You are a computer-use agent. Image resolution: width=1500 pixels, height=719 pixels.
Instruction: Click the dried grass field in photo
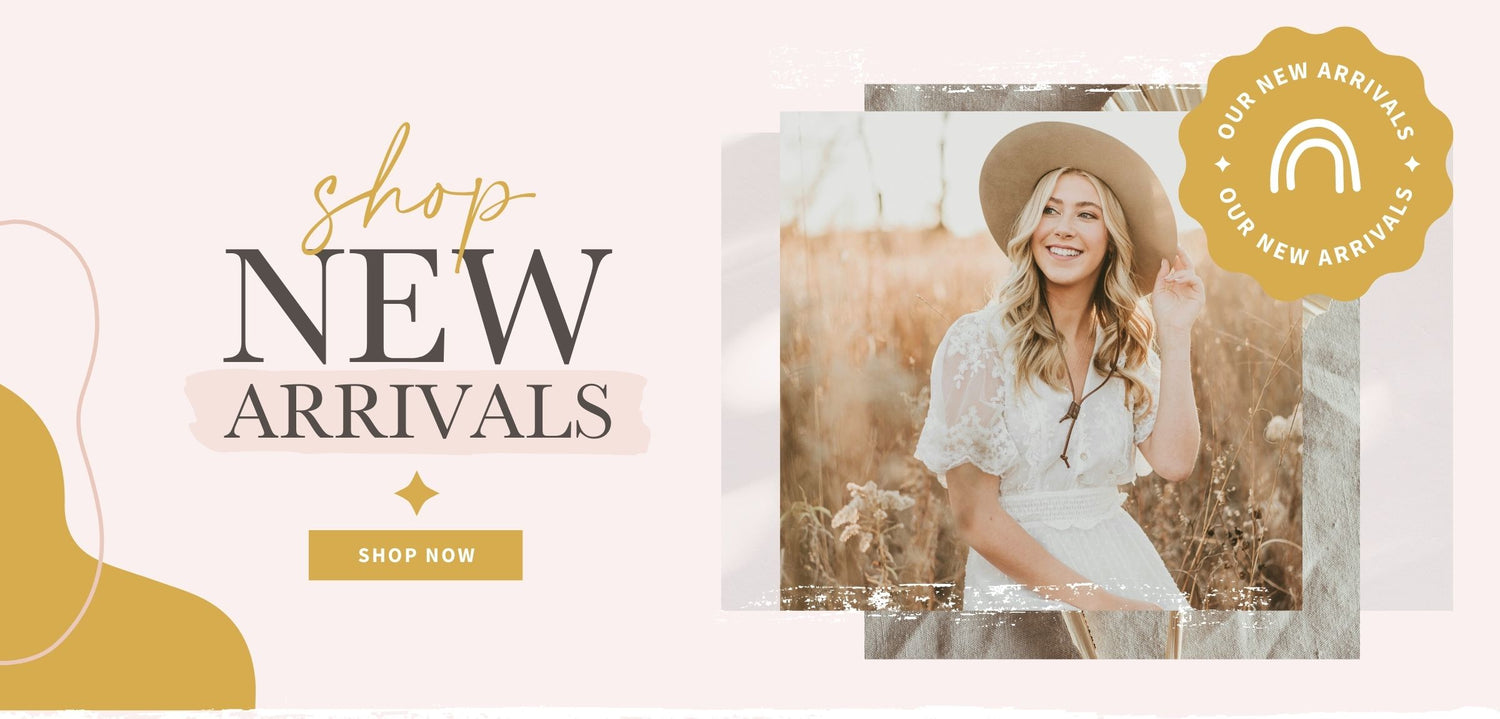click(x=860, y=400)
